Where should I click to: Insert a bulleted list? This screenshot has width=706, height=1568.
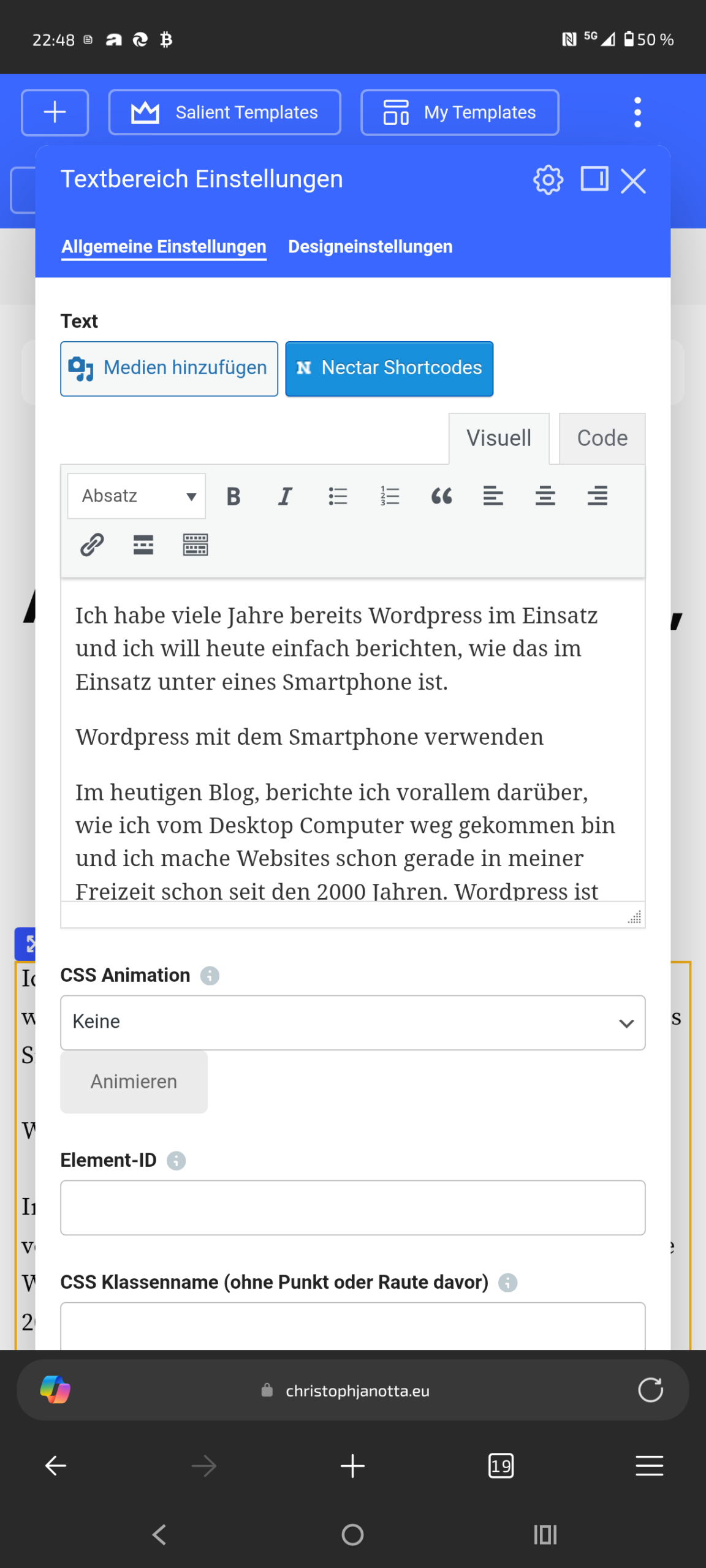(x=338, y=496)
